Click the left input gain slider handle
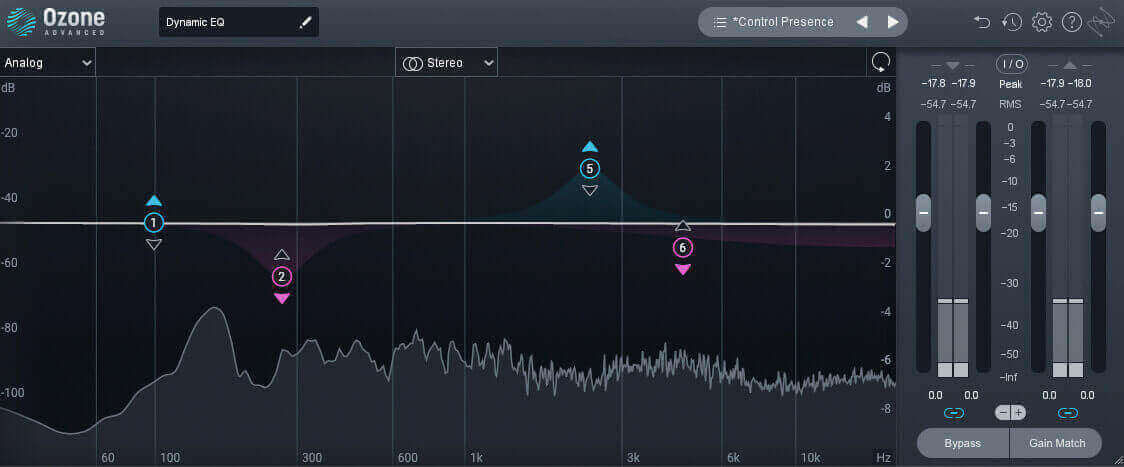Image resolution: width=1124 pixels, height=467 pixels. tap(923, 212)
